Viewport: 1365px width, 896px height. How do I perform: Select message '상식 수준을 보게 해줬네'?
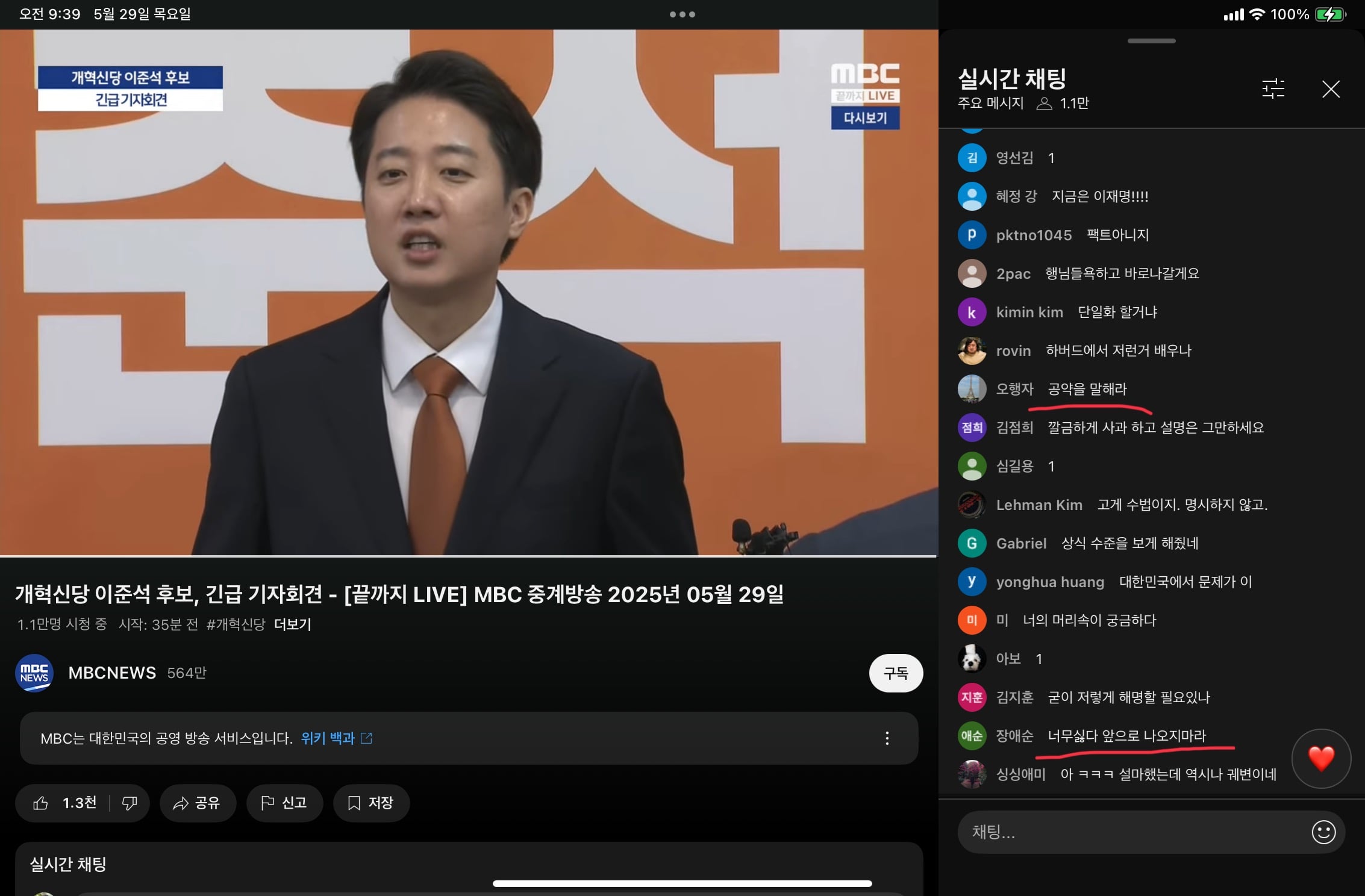click(1129, 543)
